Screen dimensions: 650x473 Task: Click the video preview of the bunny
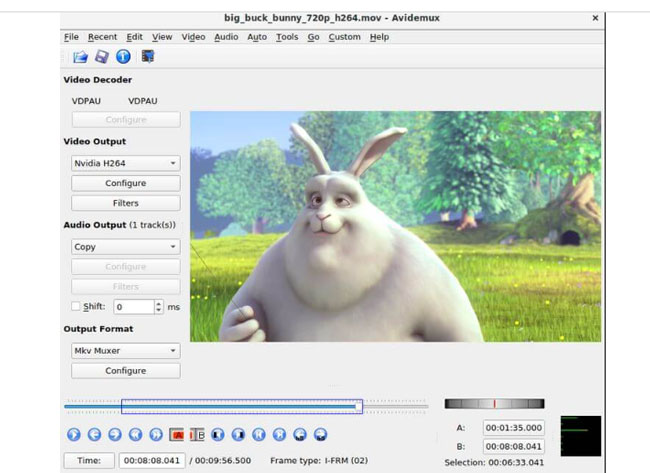(395, 226)
